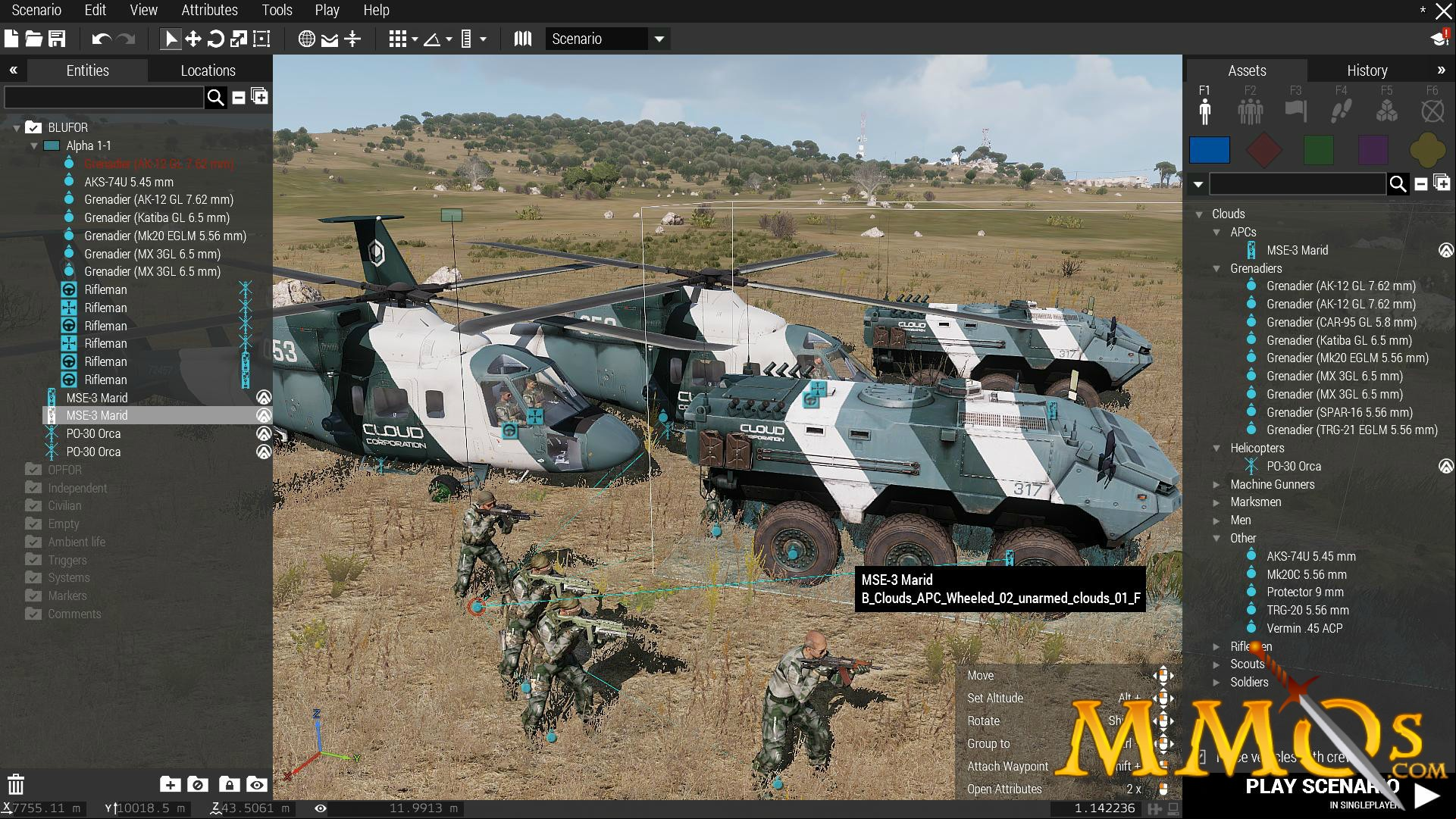
Task: Open the envelope icon in the toolbar
Action: (x=330, y=39)
